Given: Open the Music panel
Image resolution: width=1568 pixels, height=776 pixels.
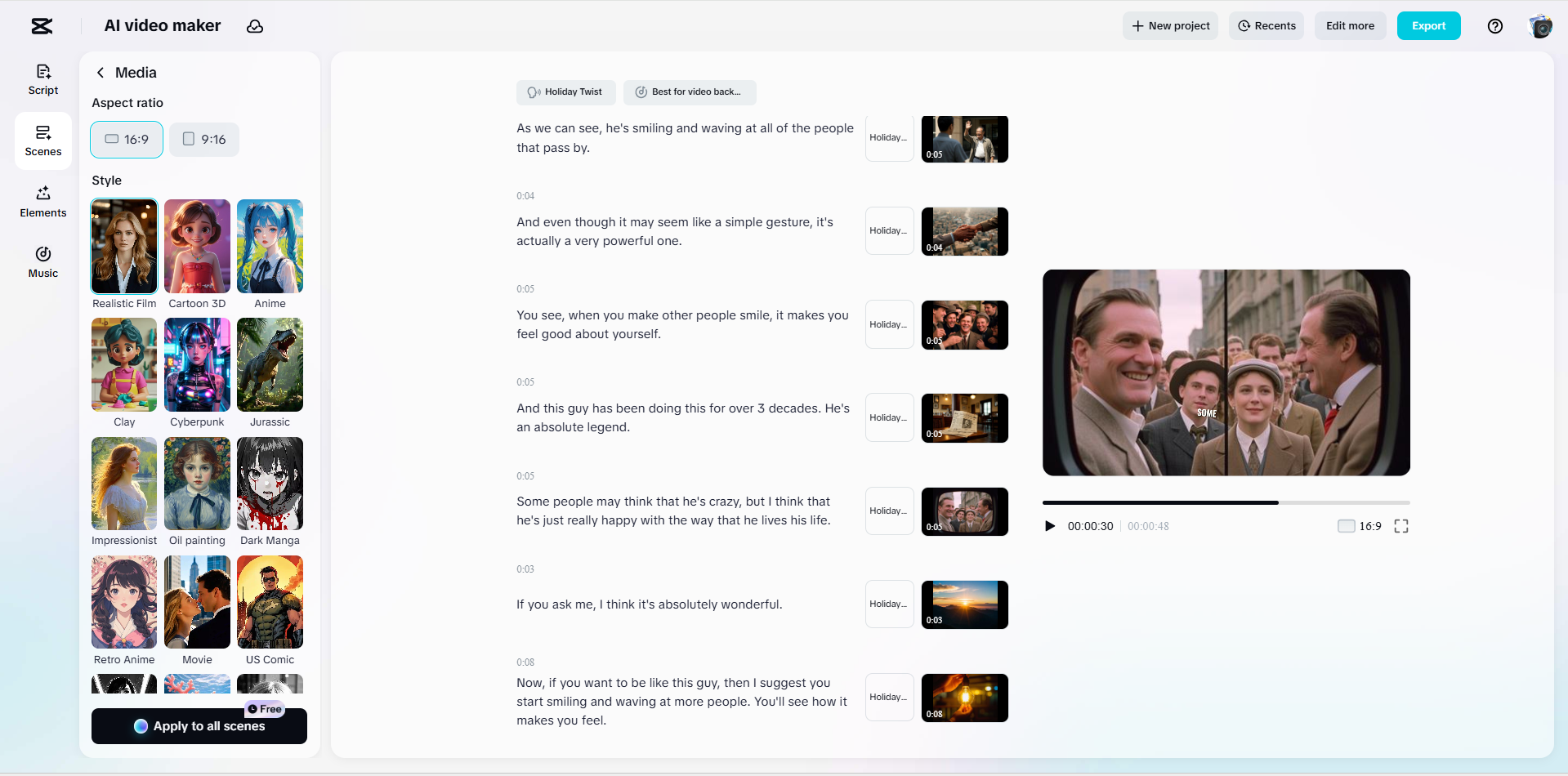Looking at the screenshot, I should click(42, 261).
